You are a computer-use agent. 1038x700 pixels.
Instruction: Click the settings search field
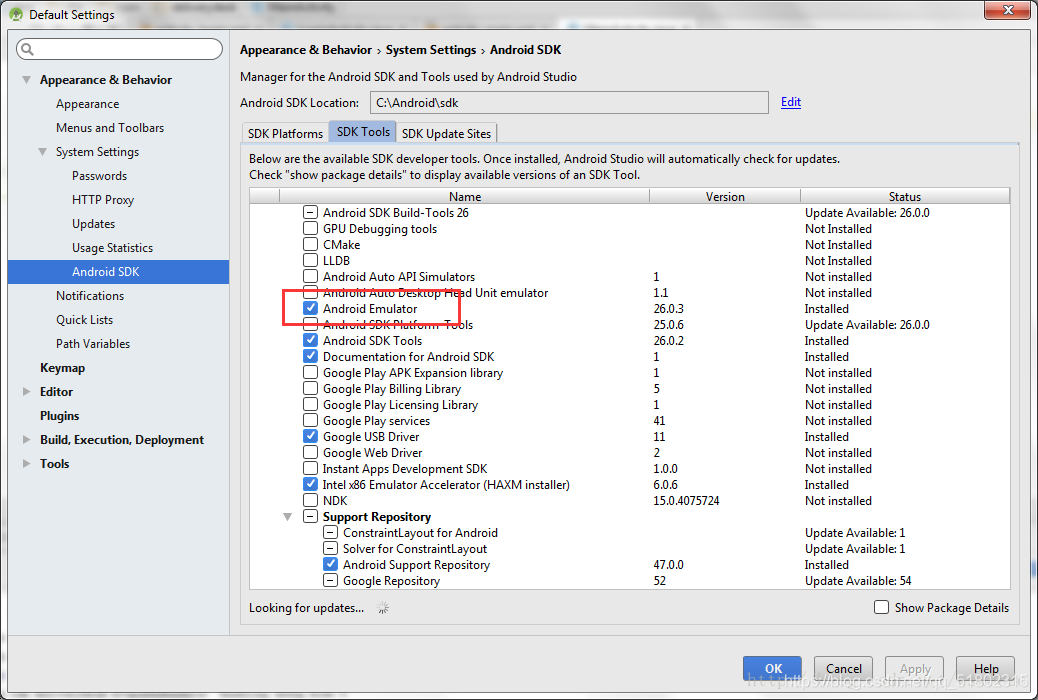(120, 49)
